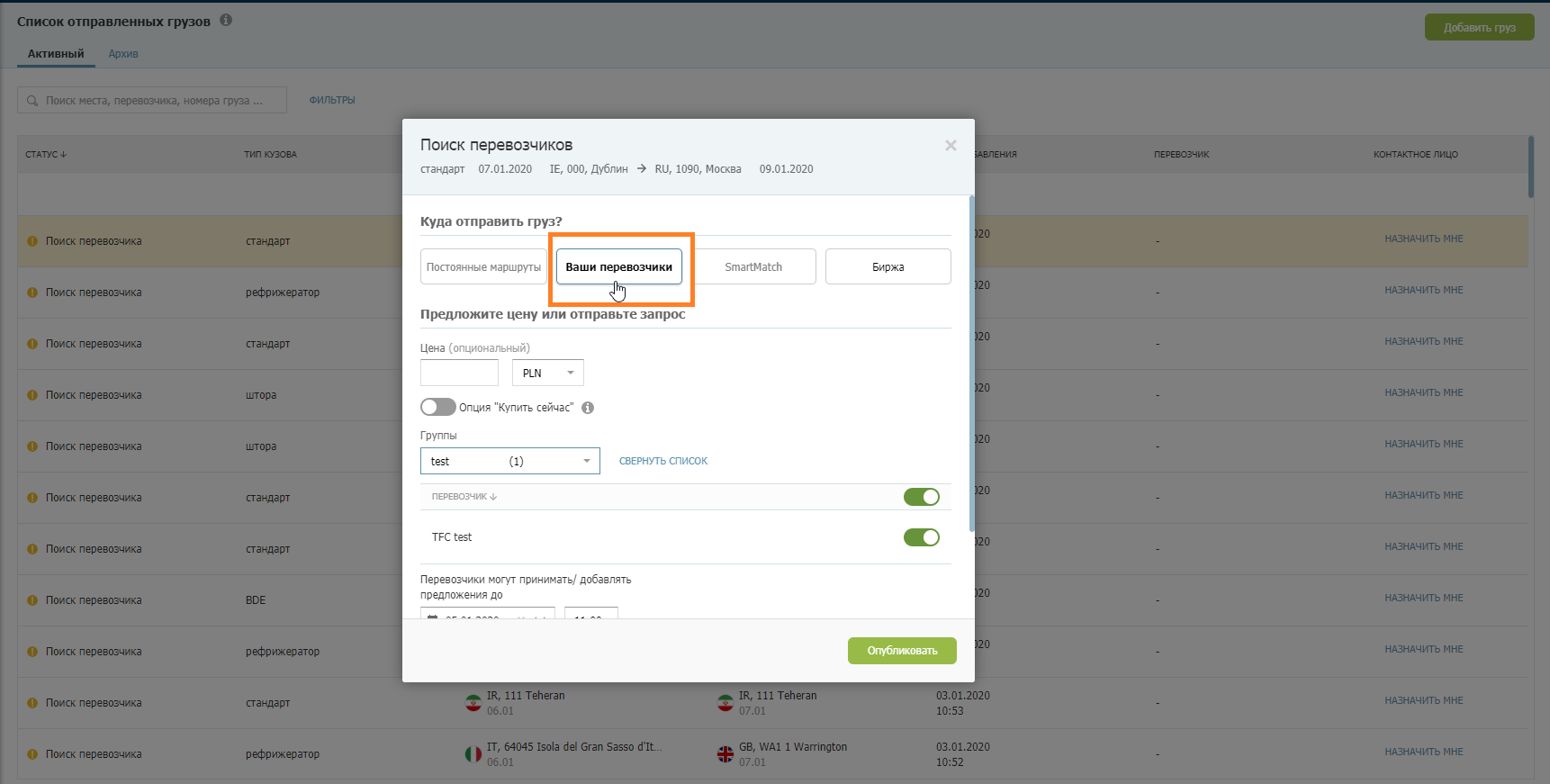
Task: Select SmartMatch tab
Action: (753, 266)
